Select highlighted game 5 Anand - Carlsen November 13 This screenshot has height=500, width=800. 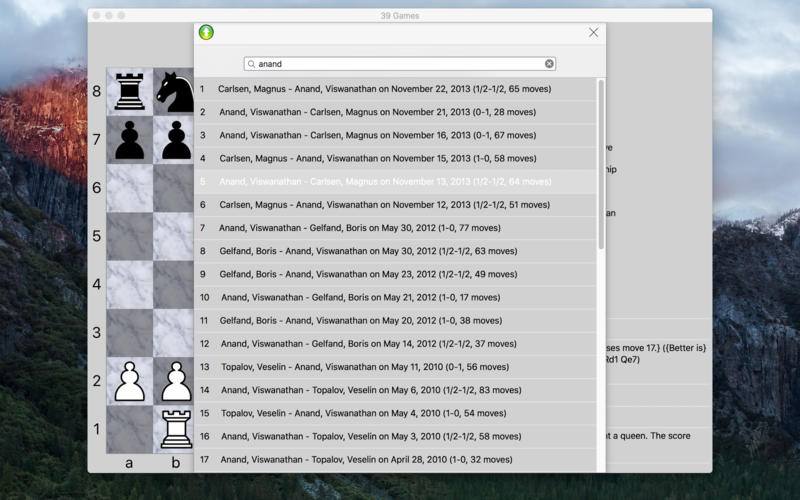[395, 182]
